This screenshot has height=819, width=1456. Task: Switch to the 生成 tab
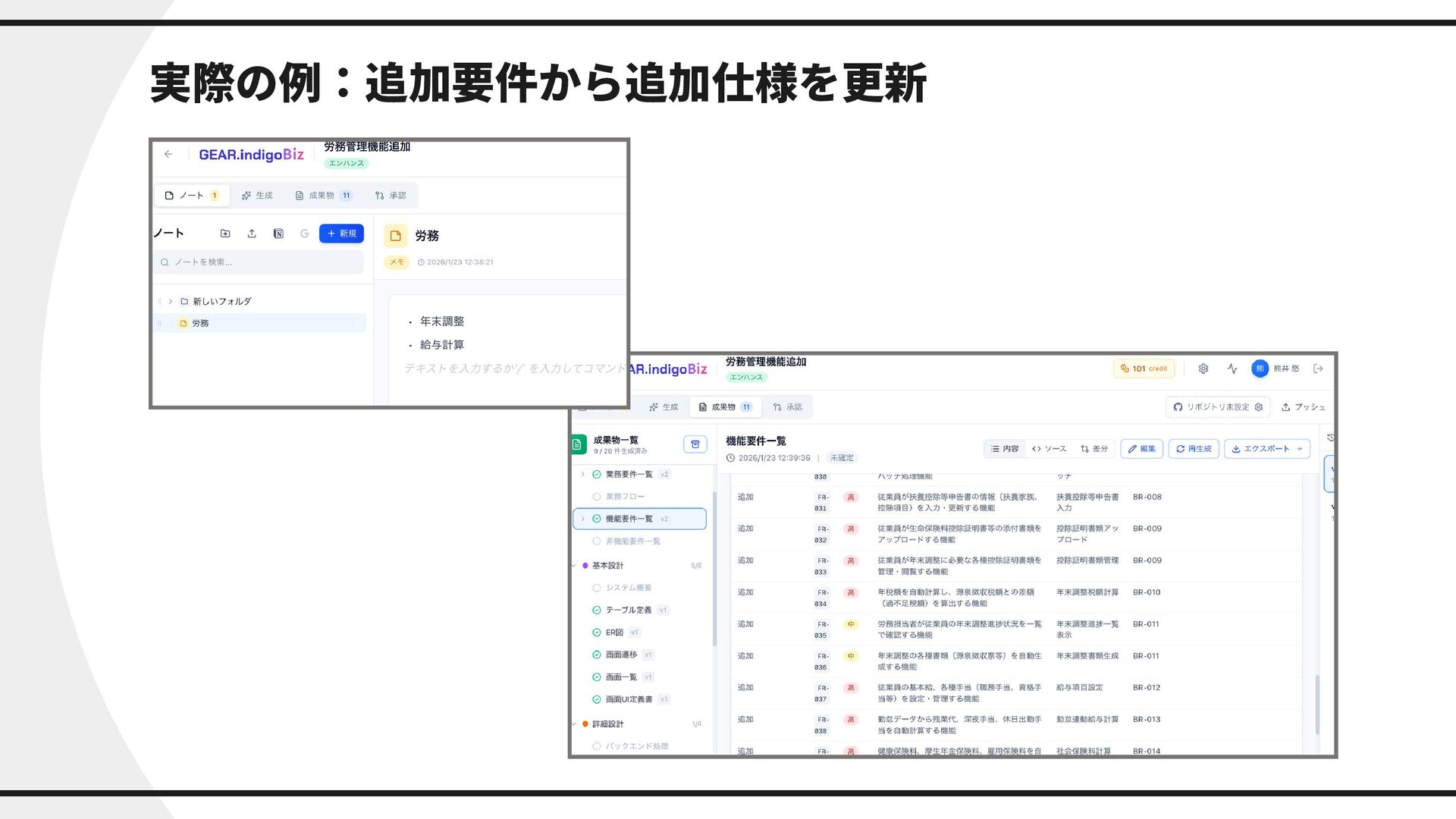[x=257, y=196]
